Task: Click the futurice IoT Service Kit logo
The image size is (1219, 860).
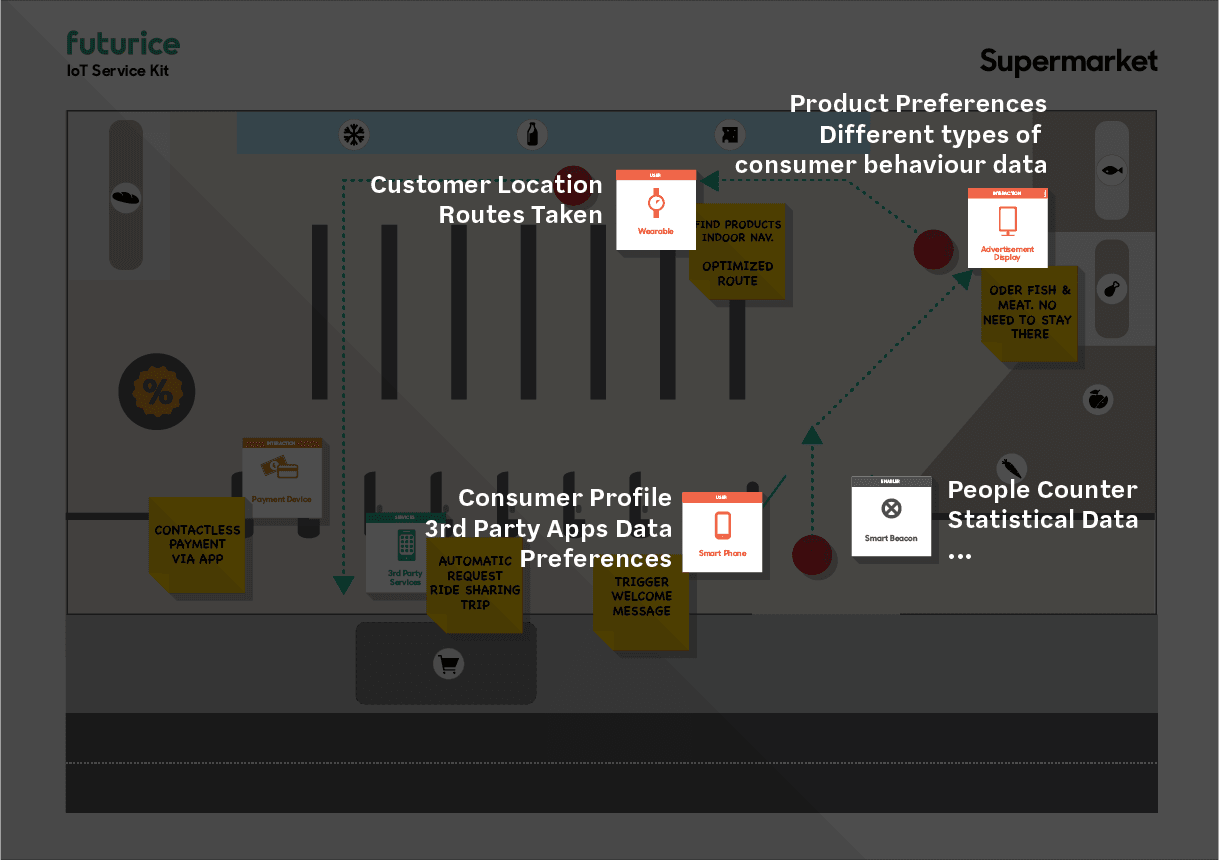Action: [x=122, y=52]
